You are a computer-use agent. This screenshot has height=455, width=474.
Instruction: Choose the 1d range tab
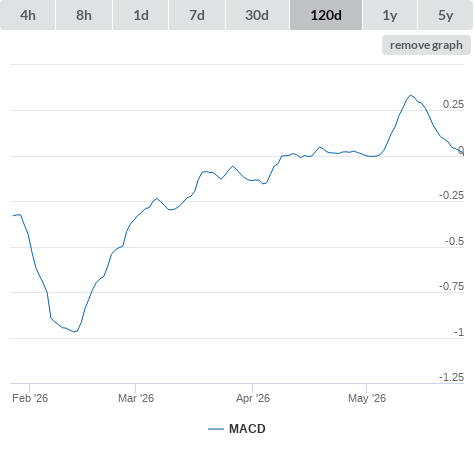pyautogui.click(x=141, y=15)
